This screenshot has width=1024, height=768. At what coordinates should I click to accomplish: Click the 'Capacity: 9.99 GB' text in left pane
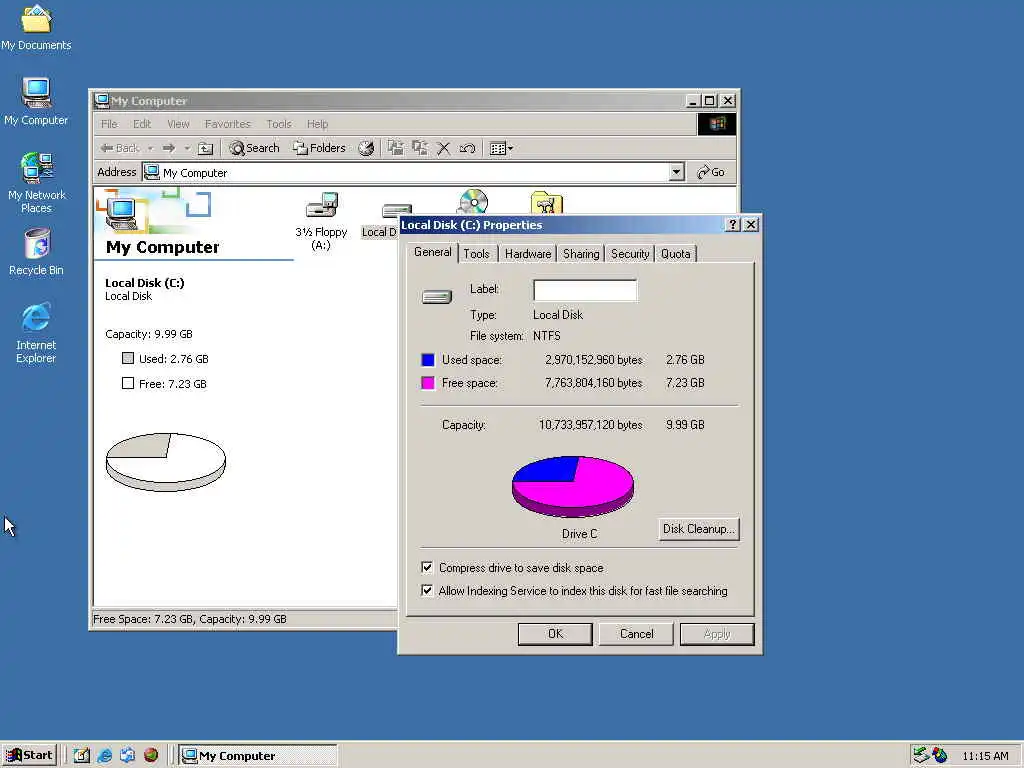[x=149, y=334]
